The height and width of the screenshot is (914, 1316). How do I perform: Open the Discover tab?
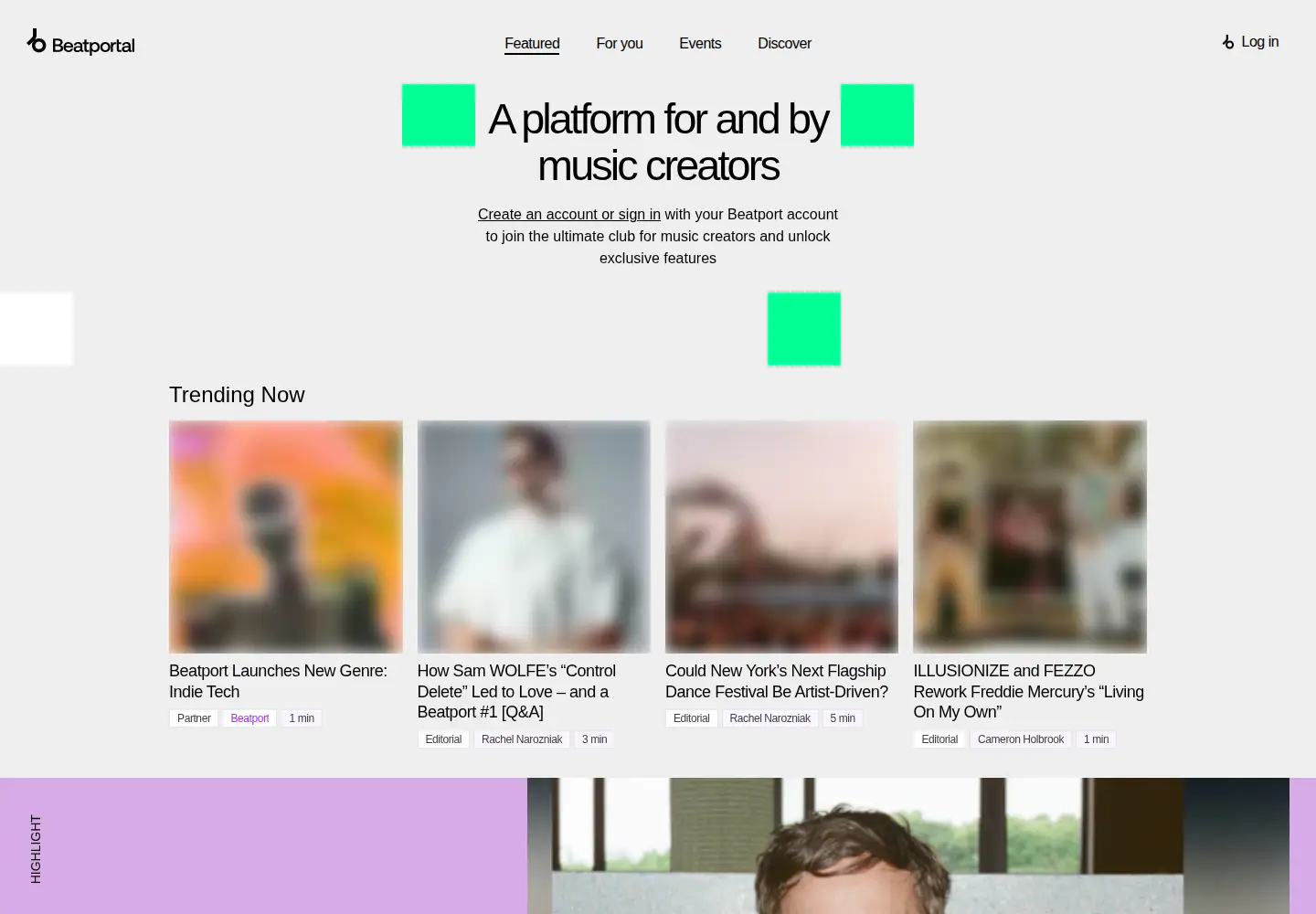[784, 44]
